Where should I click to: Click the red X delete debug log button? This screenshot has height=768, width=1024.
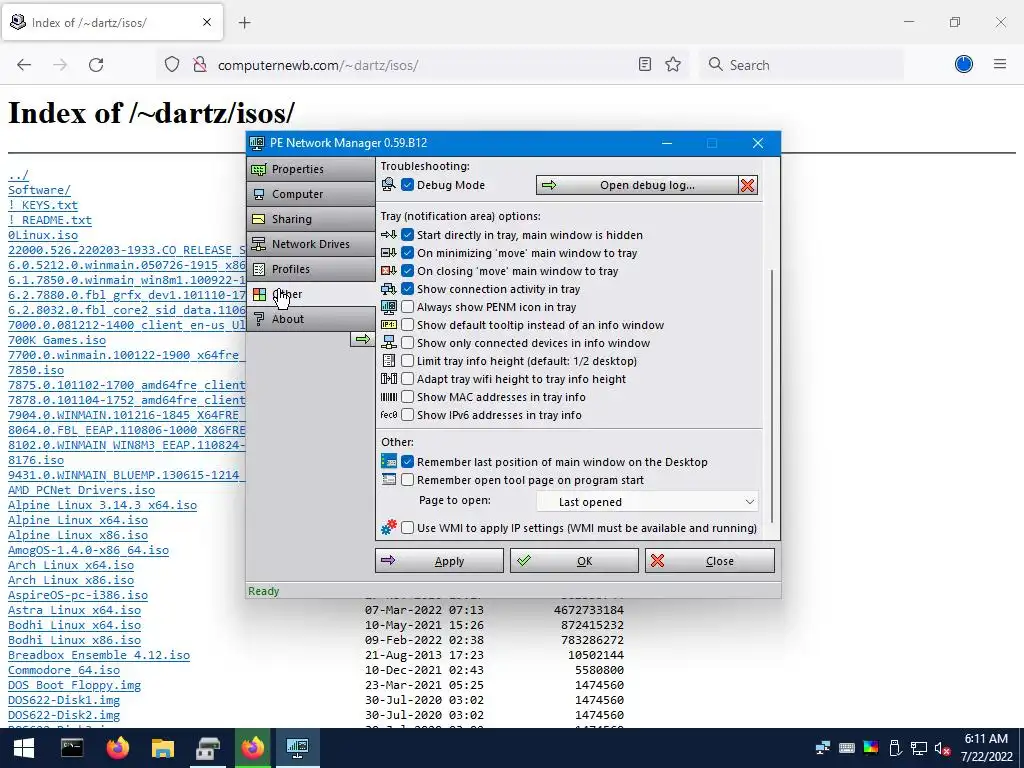click(x=748, y=185)
